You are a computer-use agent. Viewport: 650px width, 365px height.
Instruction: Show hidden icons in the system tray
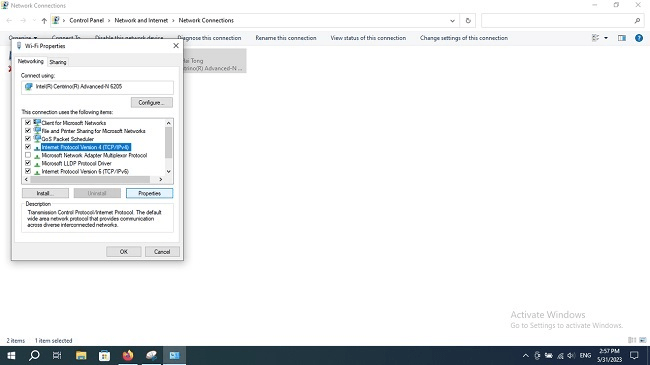click(x=526, y=355)
